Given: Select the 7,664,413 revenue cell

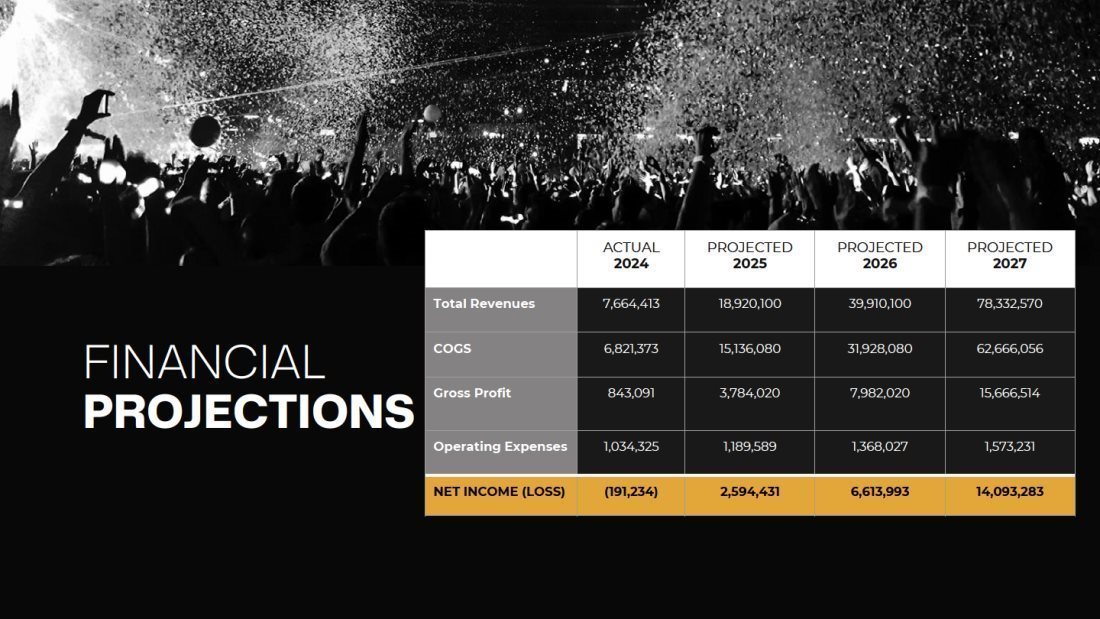Looking at the screenshot, I should [631, 310].
